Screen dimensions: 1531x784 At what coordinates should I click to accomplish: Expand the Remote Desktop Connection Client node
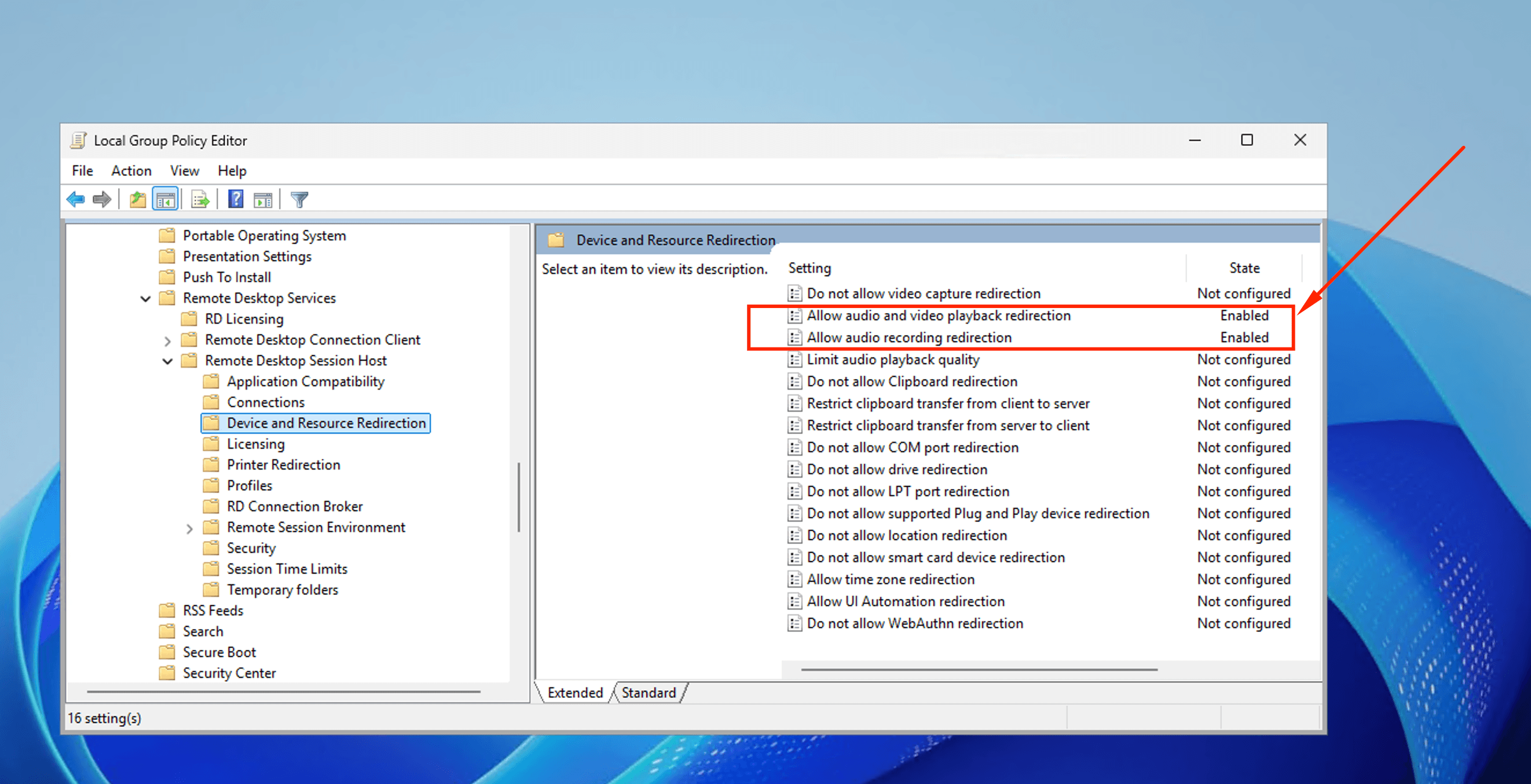pos(167,340)
